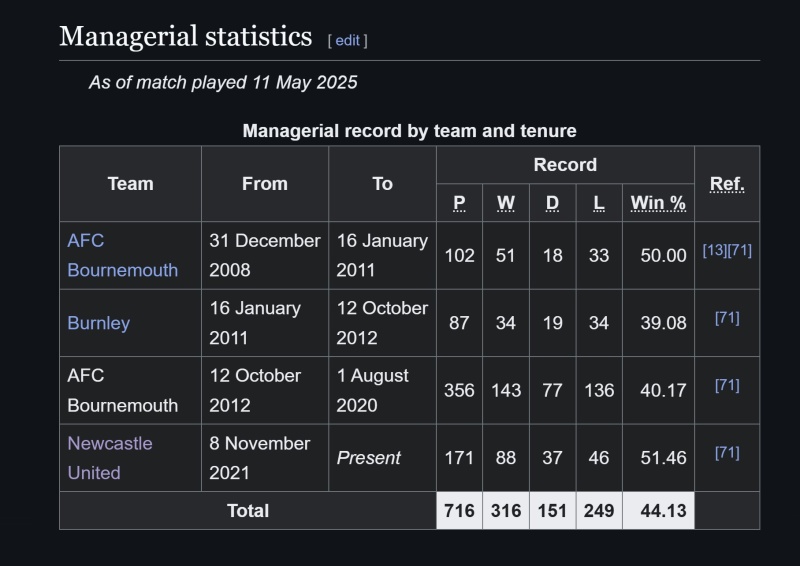This screenshot has width=800, height=566.
Task: Open reference [71] in the Newcastle United row
Action: (727, 453)
